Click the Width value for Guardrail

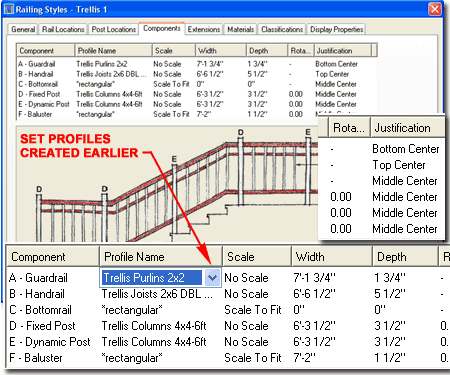(210, 64)
